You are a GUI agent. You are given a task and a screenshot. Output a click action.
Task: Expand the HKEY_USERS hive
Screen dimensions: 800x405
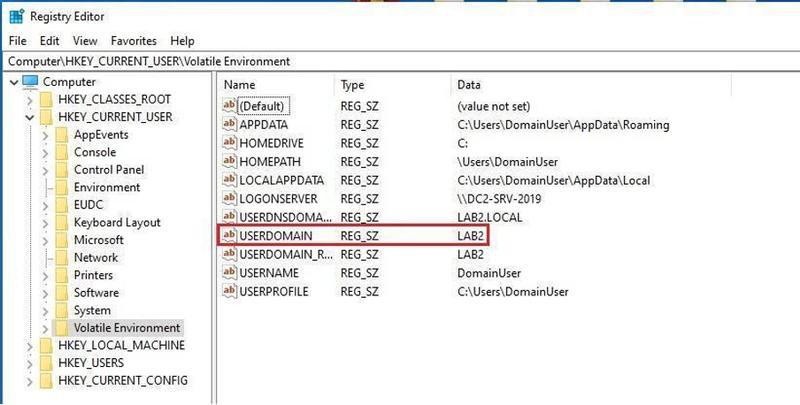30,363
